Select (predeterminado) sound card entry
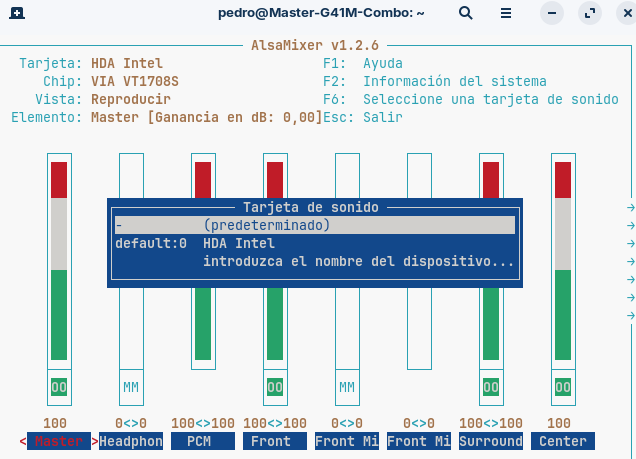Screen dimensions: 636x459 315,225
